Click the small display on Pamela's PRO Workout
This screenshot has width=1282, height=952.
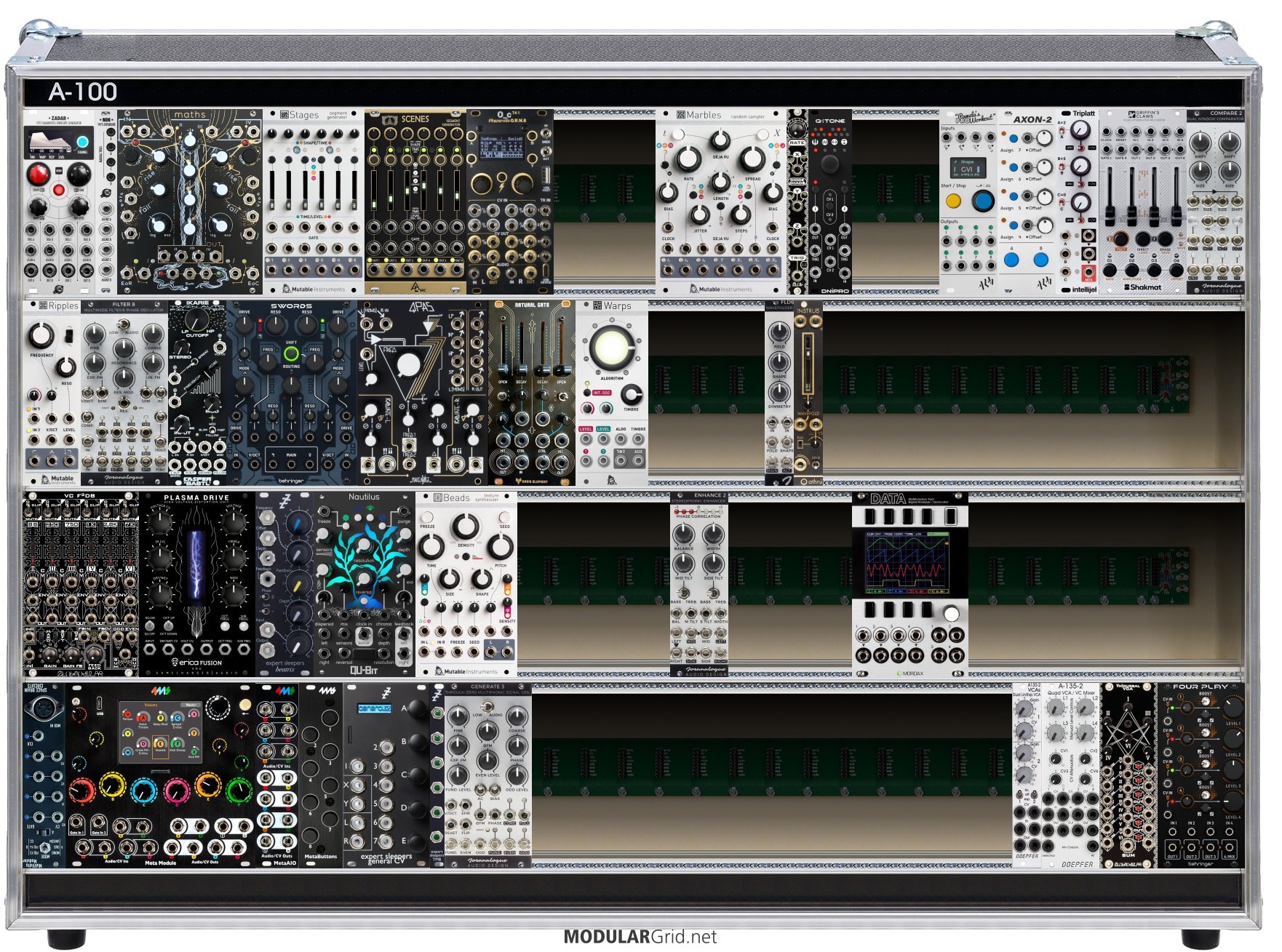point(967,167)
